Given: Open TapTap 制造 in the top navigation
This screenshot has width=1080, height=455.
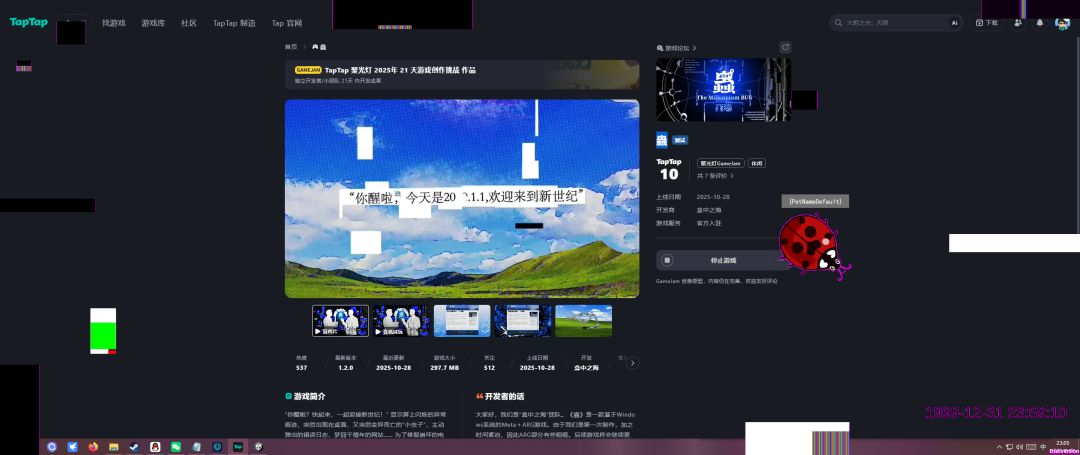Looking at the screenshot, I should tap(234, 23).
